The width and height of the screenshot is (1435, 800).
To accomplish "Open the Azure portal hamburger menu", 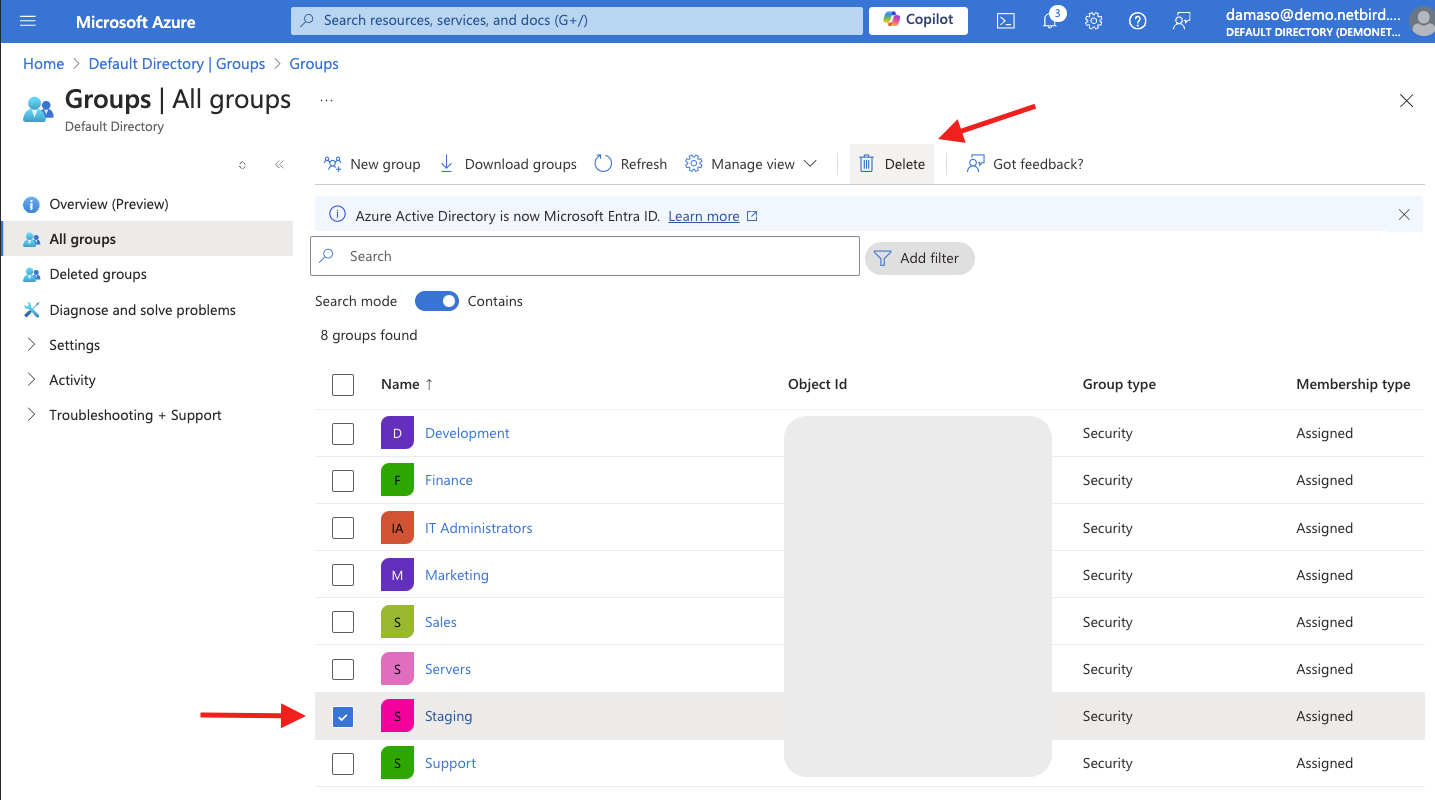I will (x=27, y=21).
